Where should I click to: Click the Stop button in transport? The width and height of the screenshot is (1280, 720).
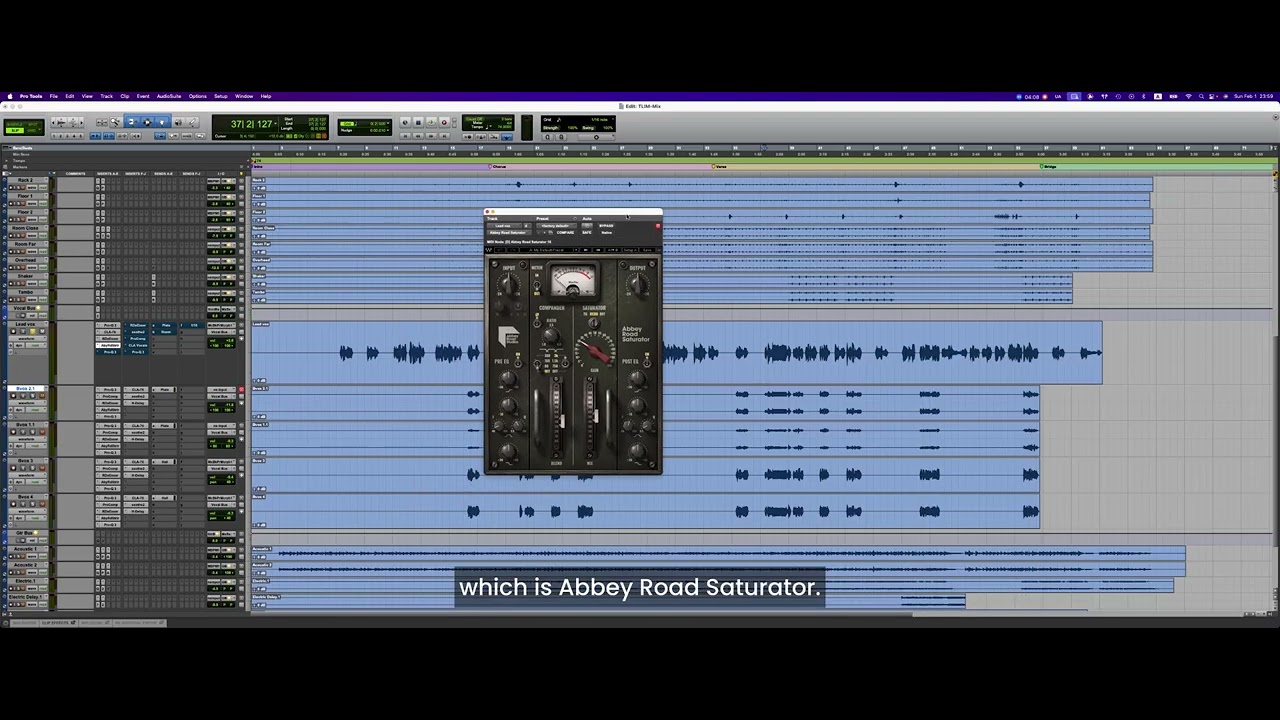[418, 122]
